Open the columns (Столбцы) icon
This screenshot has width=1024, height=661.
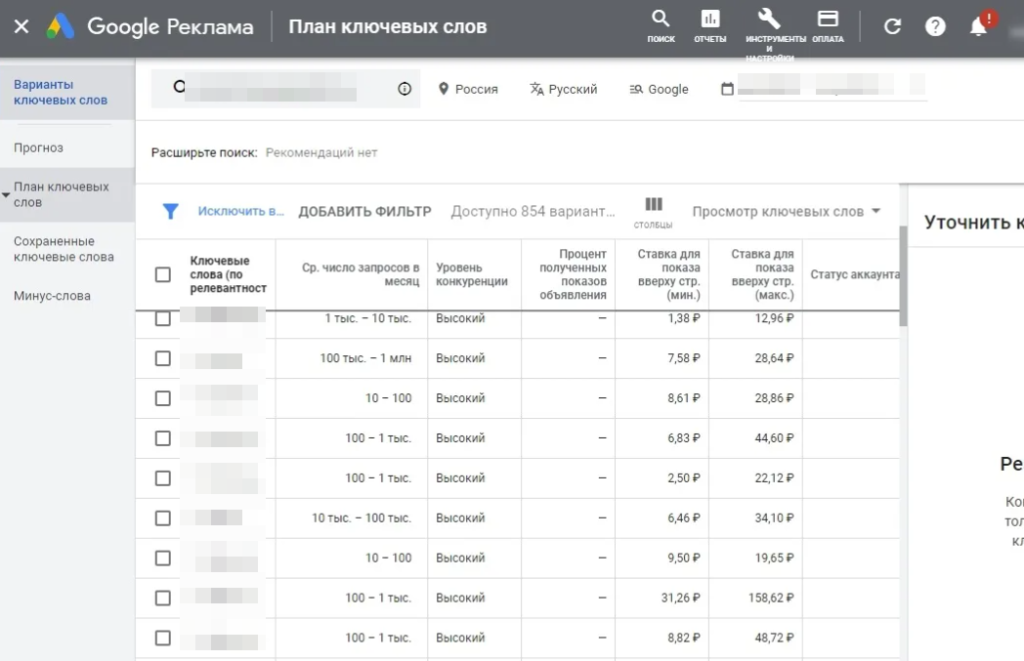(653, 212)
